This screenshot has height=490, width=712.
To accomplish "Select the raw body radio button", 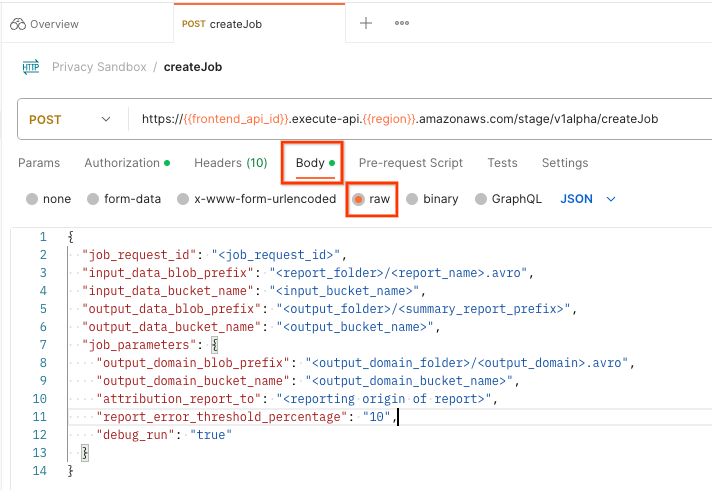I will (359, 199).
